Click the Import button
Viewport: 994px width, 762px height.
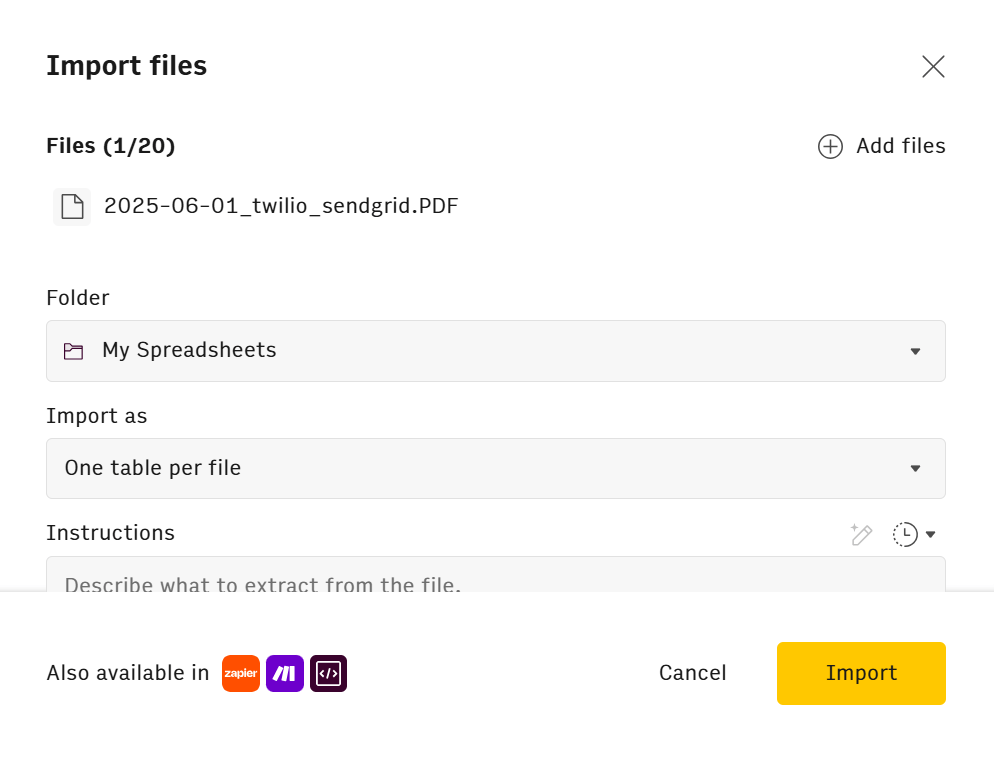(860, 673)
